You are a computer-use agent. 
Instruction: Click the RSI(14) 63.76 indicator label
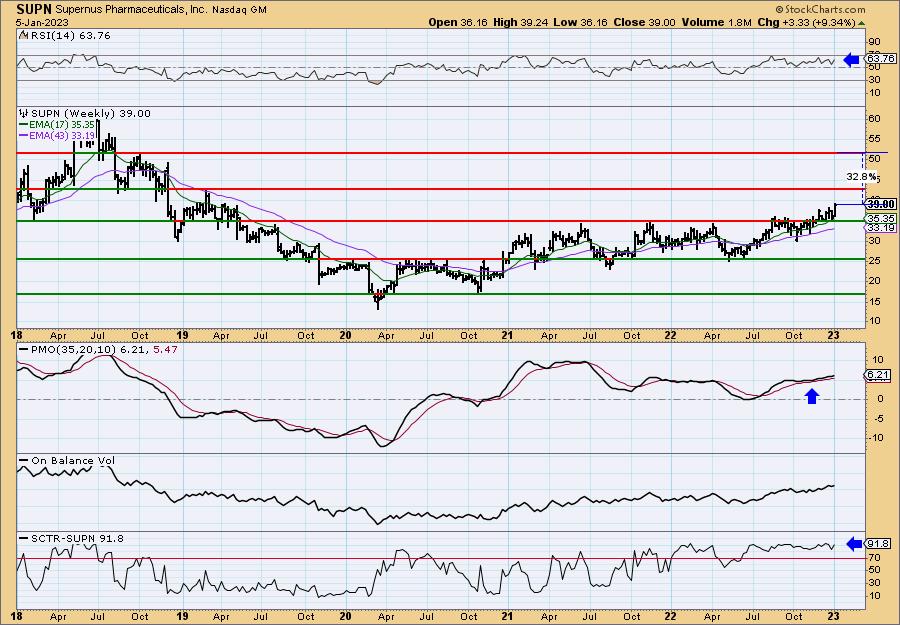coord(69,36)
